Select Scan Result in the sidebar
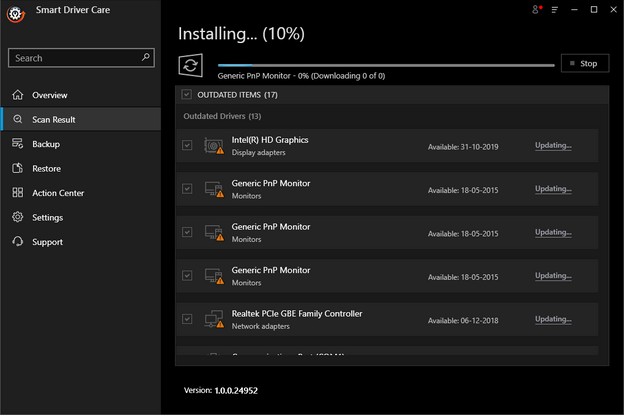Screen dimensions: 625x417 tap(53, 120)
